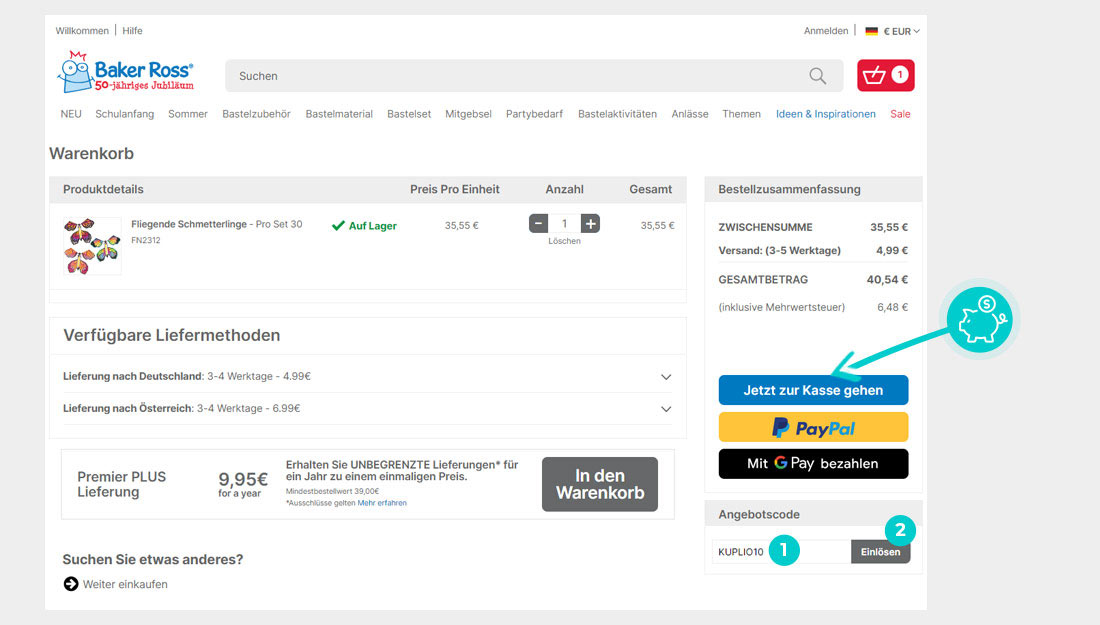Click the search magnifier icon
The image size is (1100, 625).
tap(817, 76)
